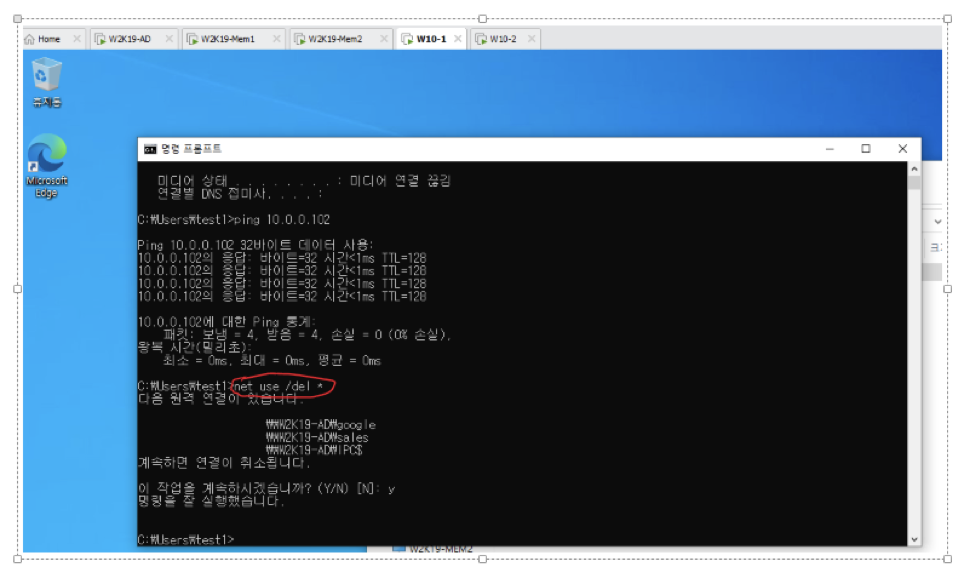Click the command prompt title bar icon

click(x=149, y=149)
